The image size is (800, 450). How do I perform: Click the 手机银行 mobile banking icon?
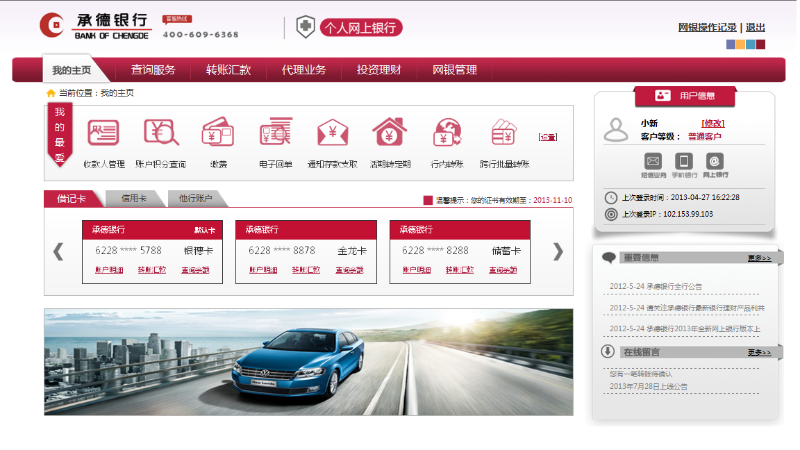click(684, 161)
